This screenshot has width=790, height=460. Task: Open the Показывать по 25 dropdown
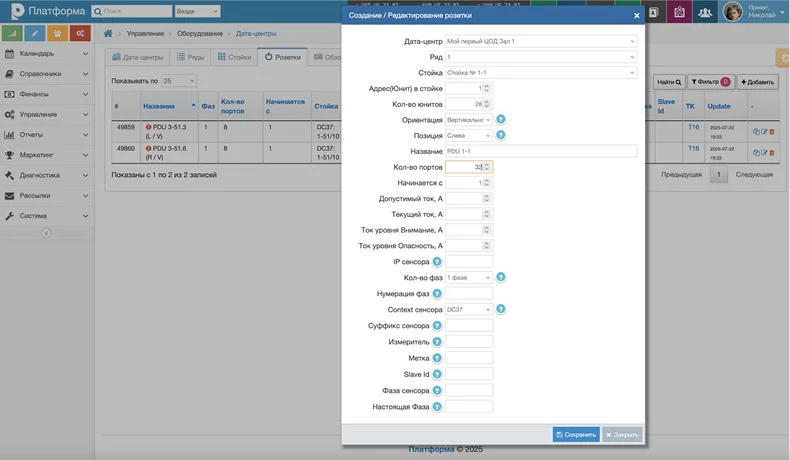pos(179,81)
